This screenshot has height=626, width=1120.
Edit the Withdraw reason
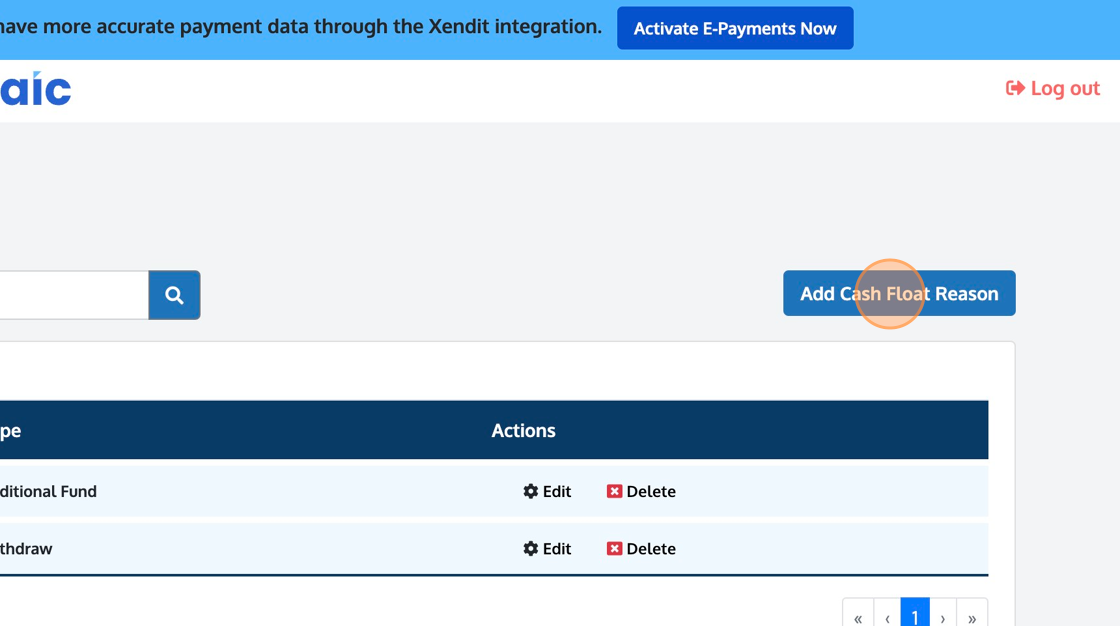click(x=547, y=548)
